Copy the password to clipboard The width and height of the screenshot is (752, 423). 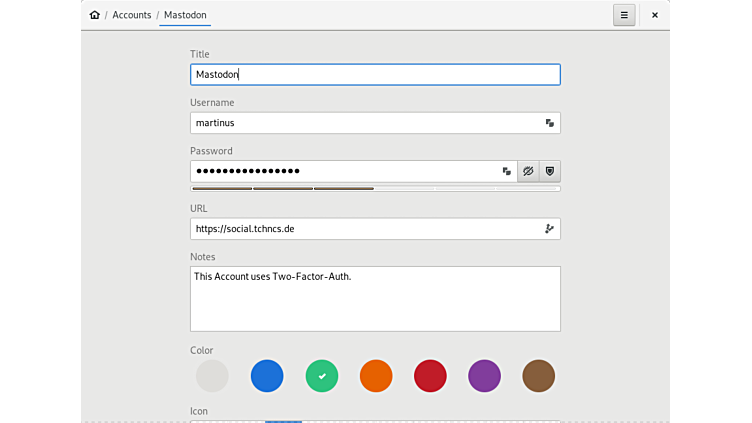506,171
